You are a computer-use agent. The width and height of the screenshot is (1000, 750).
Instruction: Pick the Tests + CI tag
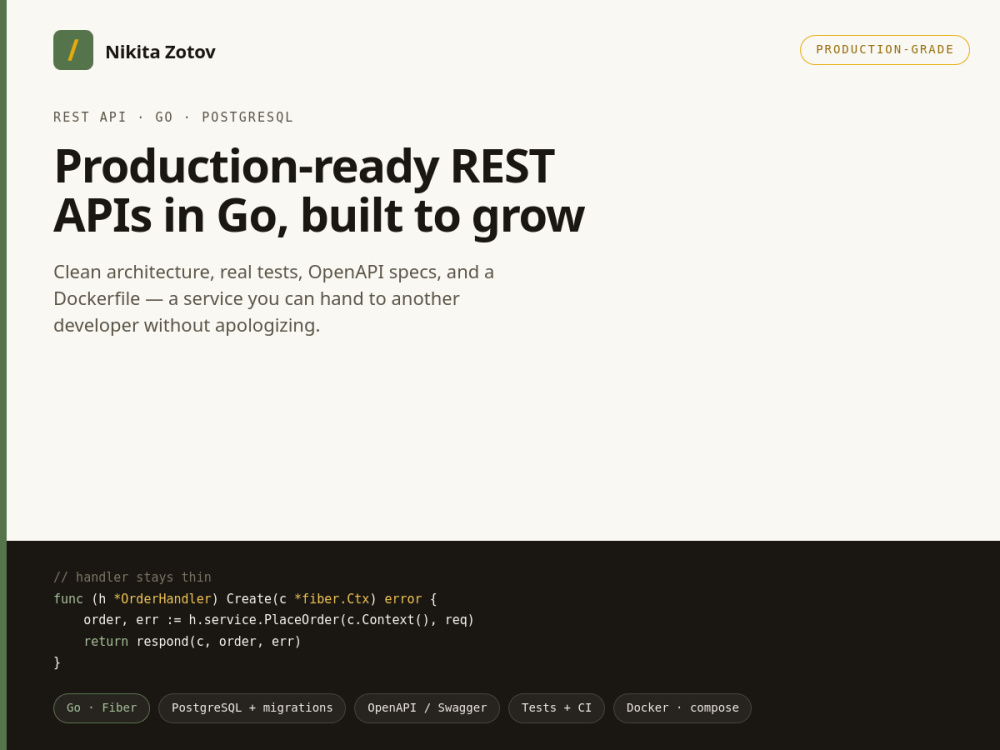point(556,708)
